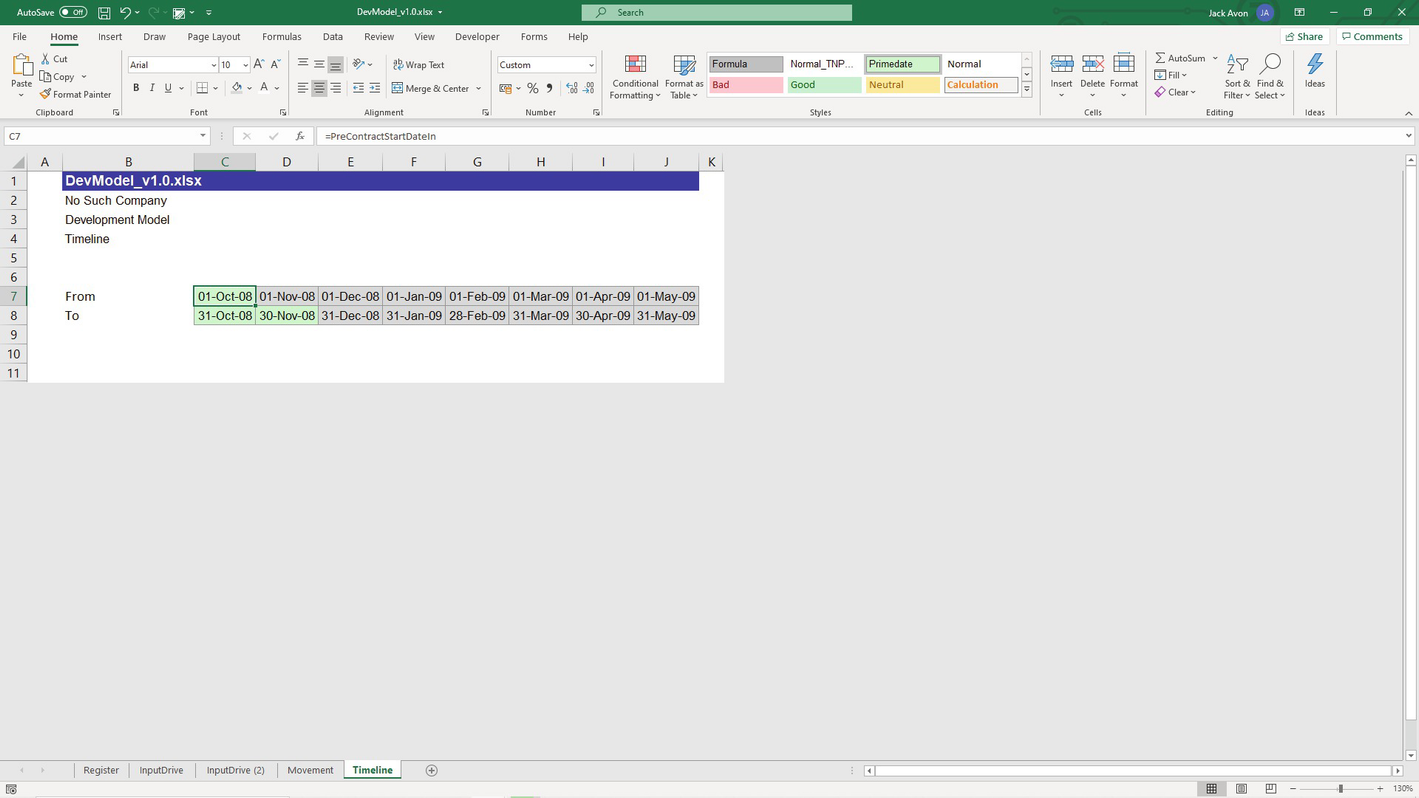1419x798 pixels.
Task: Zoom out using the minus icon
Action: tap(1293, 789)
